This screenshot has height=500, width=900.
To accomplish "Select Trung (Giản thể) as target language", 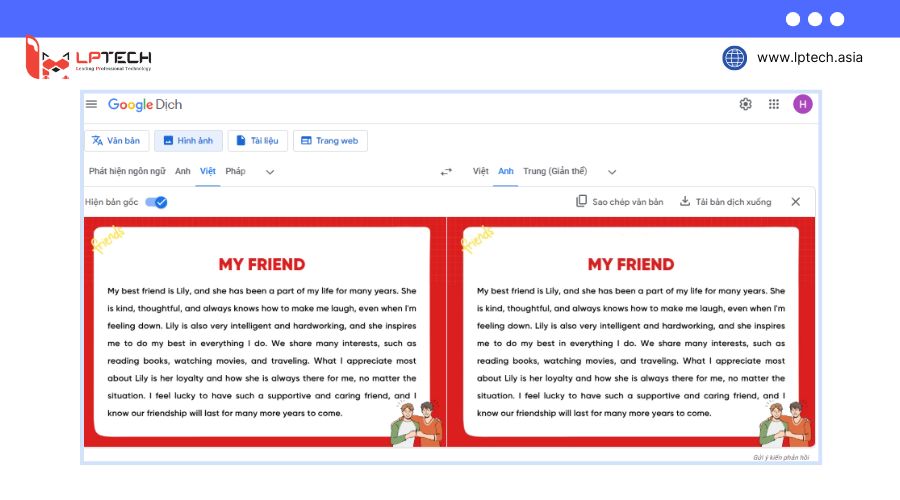I will 555,171.
